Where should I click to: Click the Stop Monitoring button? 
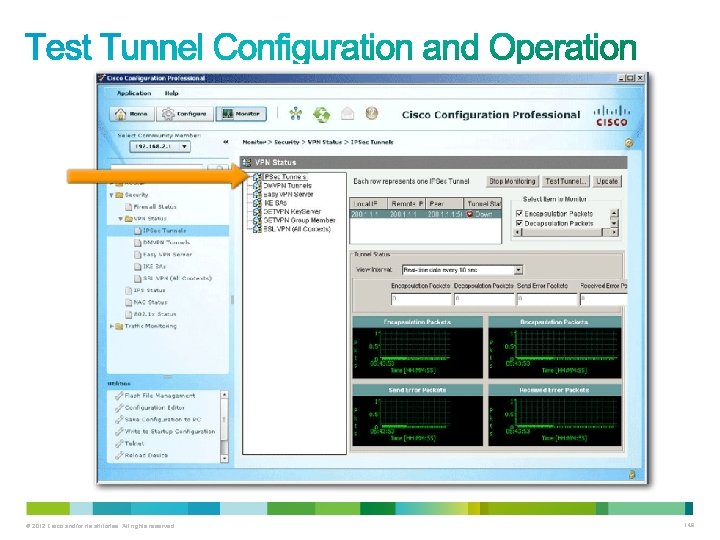pos(512,181)
